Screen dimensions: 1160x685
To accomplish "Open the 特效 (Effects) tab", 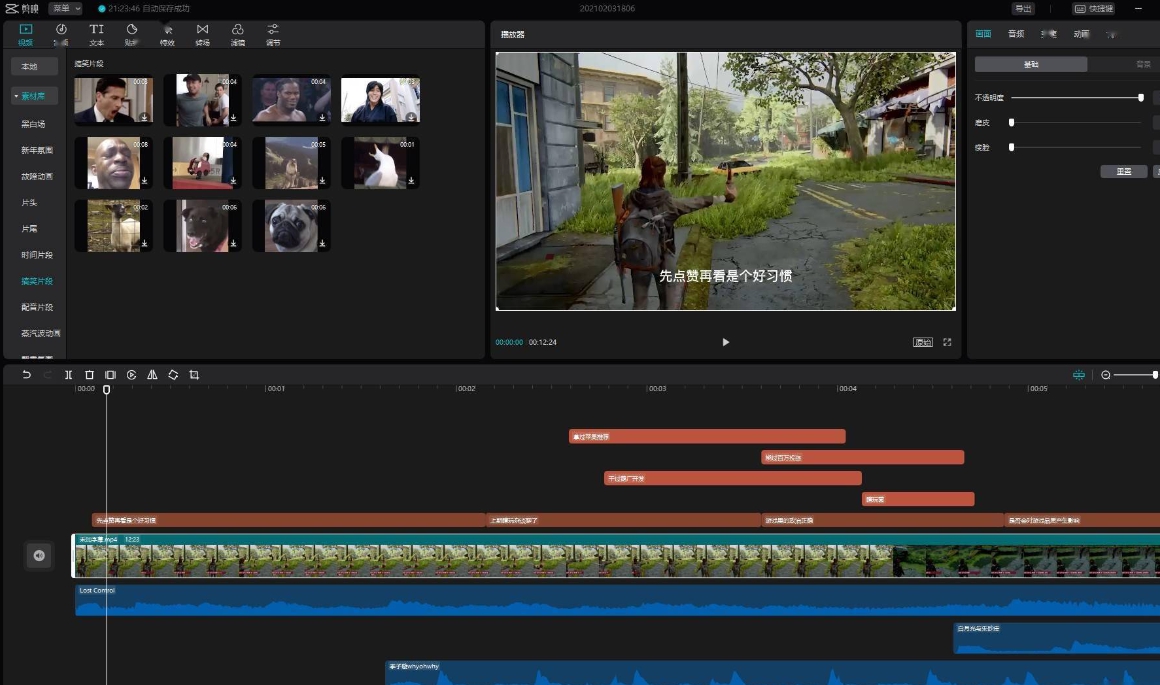I will 167,34.
